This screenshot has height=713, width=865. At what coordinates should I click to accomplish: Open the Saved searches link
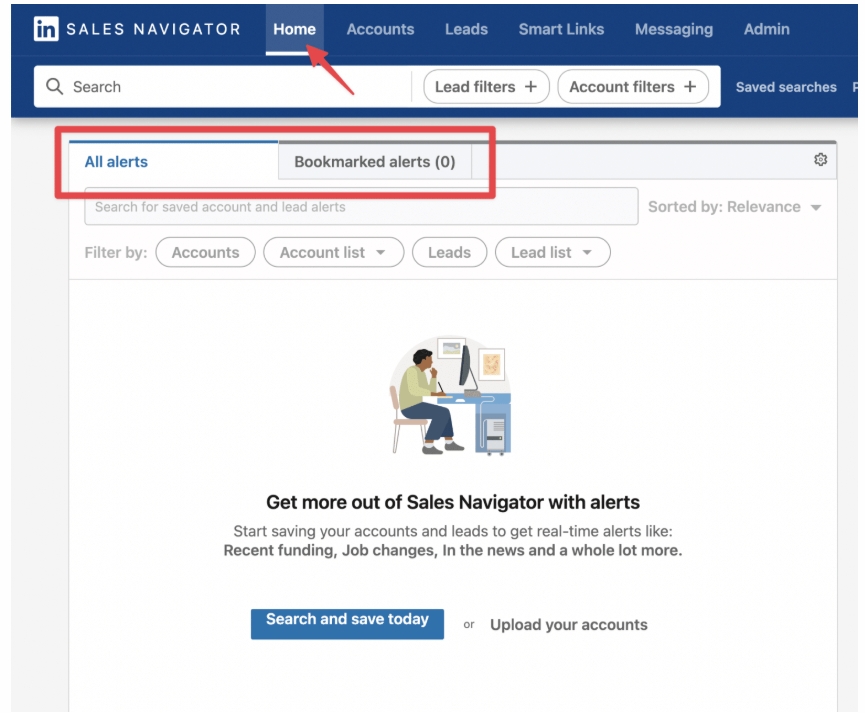[786, 87]
